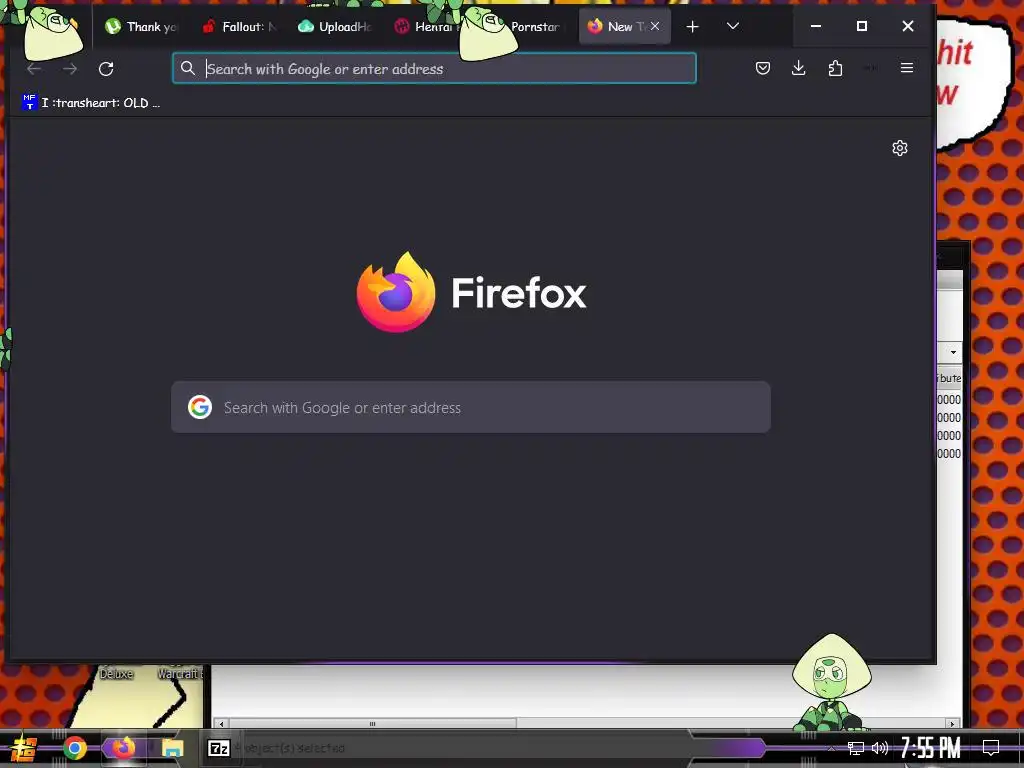1024x768 pixels.
Task: Show the 7:55 PM clock calendar
Action: pos(931,748)
